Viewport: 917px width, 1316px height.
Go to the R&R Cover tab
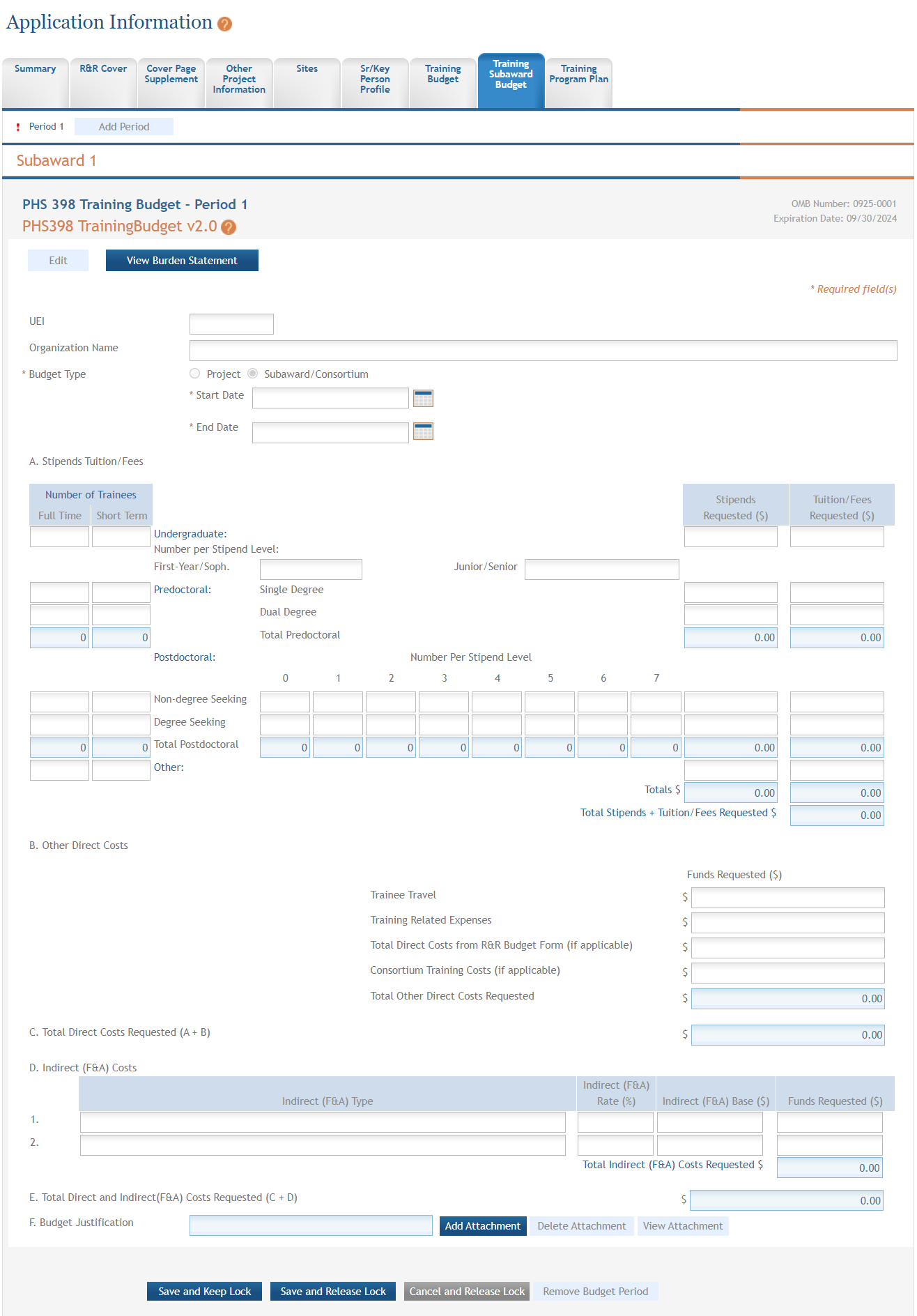click(103, 69)
